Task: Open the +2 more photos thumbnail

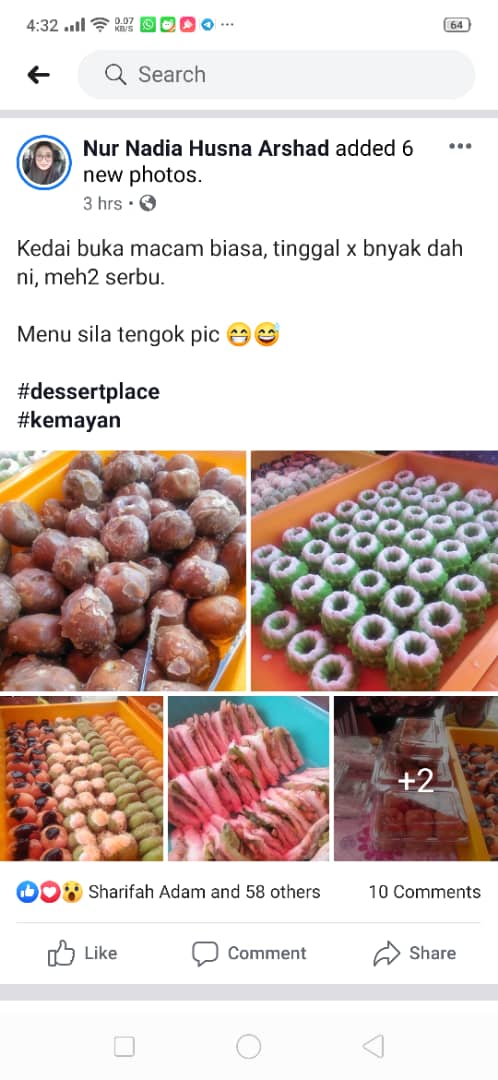Action: click(416, 778)
